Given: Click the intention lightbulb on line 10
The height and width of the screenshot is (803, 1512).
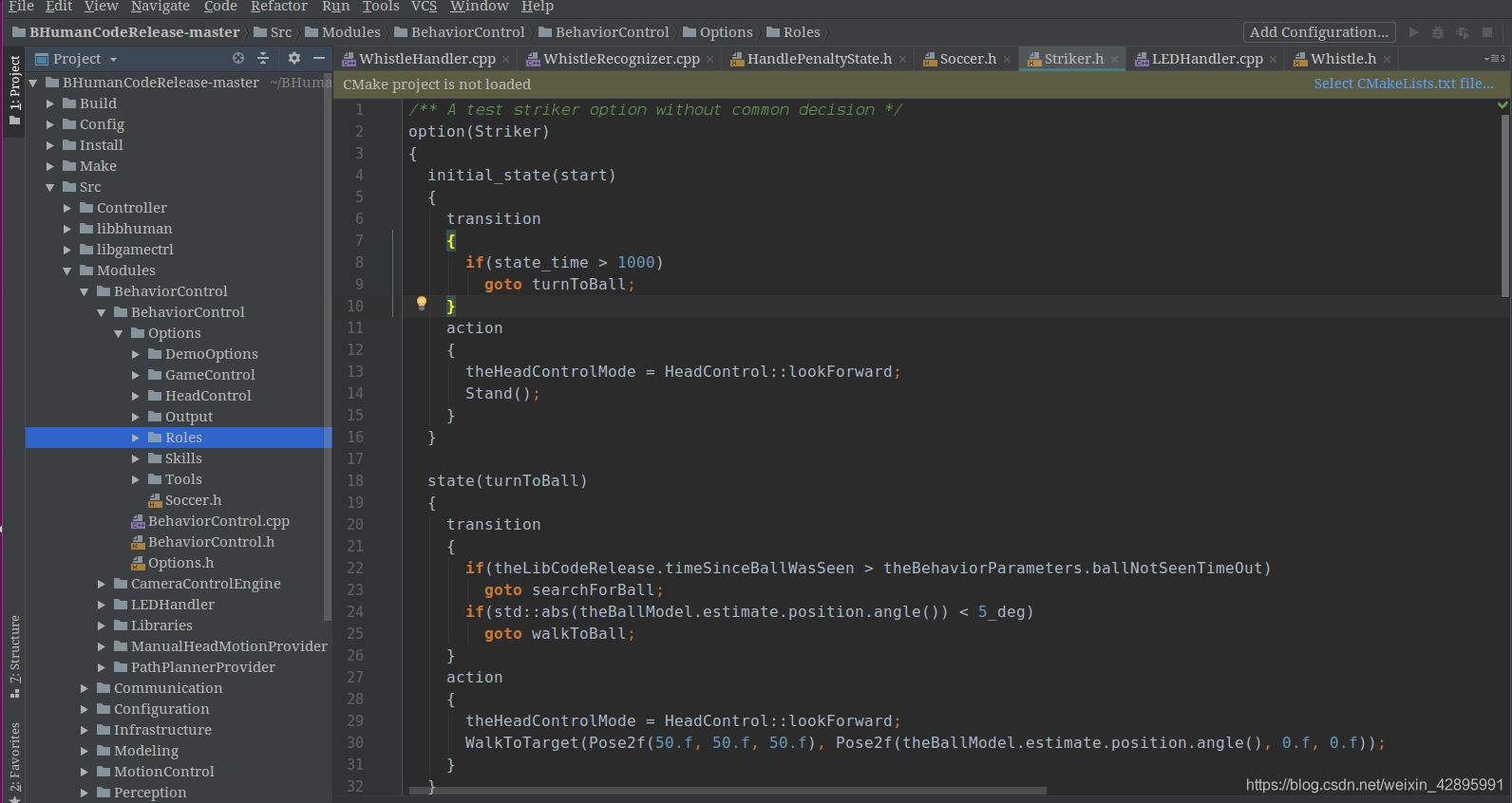Looking at the screenshot, I should (422, 304).
